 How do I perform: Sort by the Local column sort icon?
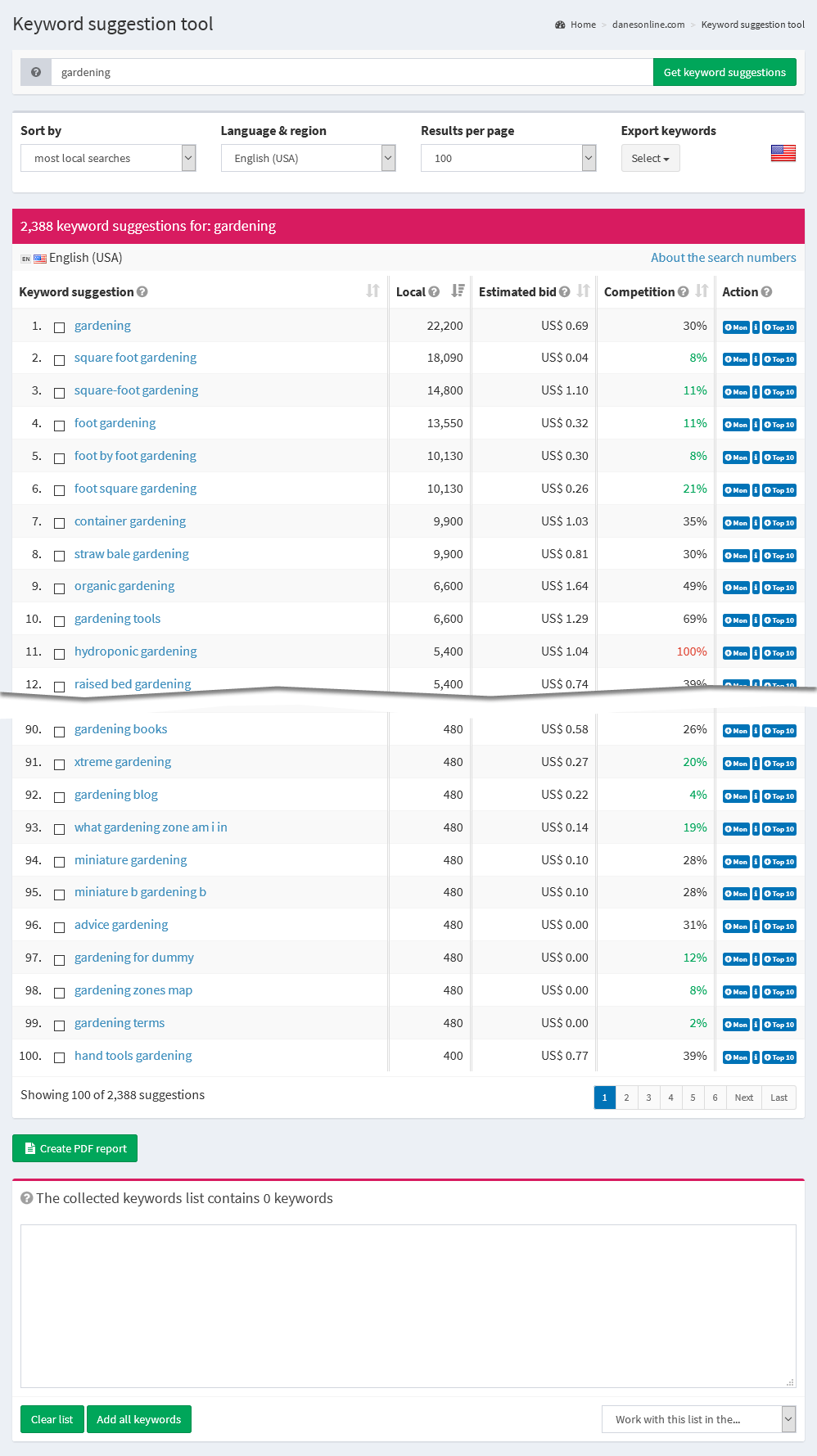coord(458,291)
